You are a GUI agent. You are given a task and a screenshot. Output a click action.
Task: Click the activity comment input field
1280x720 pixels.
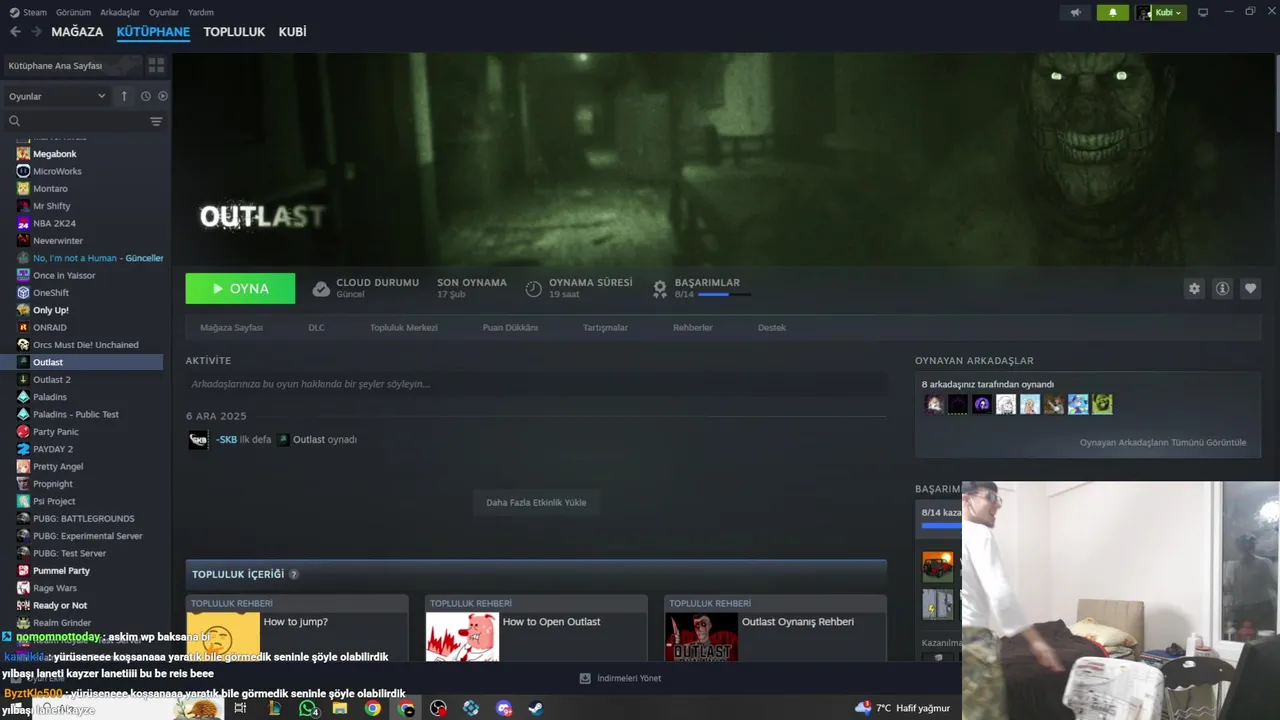pos(536,384)
